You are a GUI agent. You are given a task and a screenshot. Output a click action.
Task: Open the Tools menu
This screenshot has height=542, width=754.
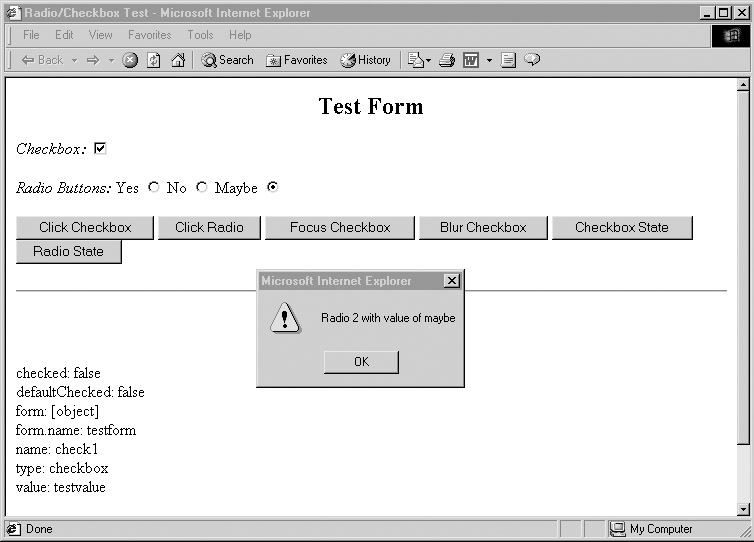200,35
